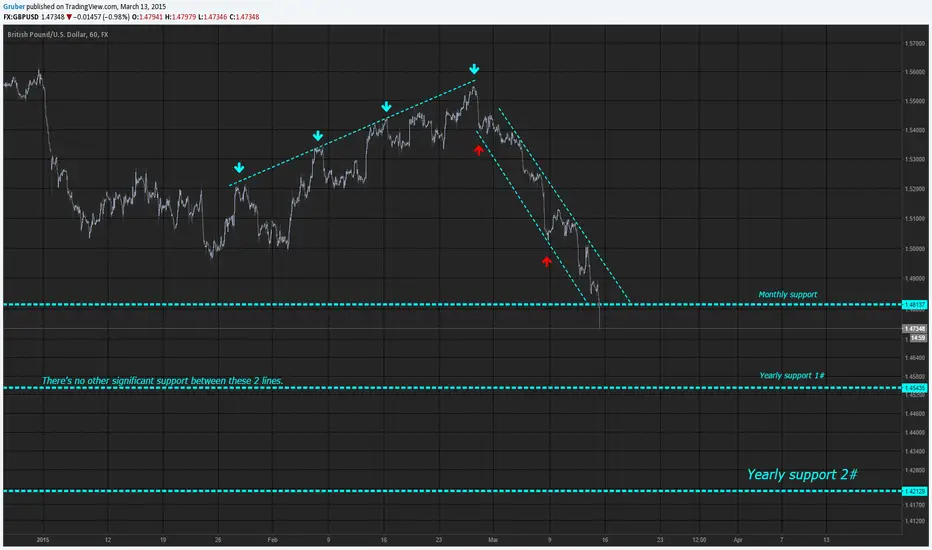Click the Feb label on the time axis
This screenshot has height=550, width=932.
click(272, 540)
